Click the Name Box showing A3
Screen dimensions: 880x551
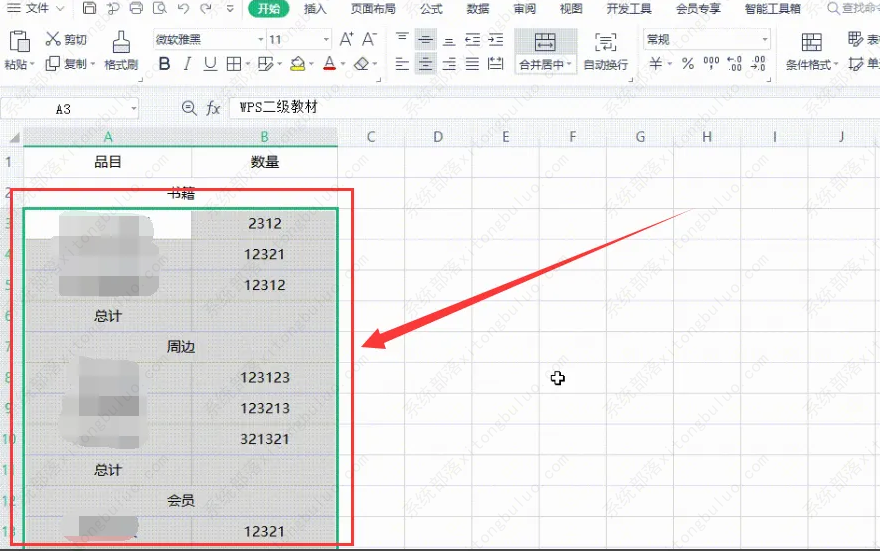pos(70,109)
